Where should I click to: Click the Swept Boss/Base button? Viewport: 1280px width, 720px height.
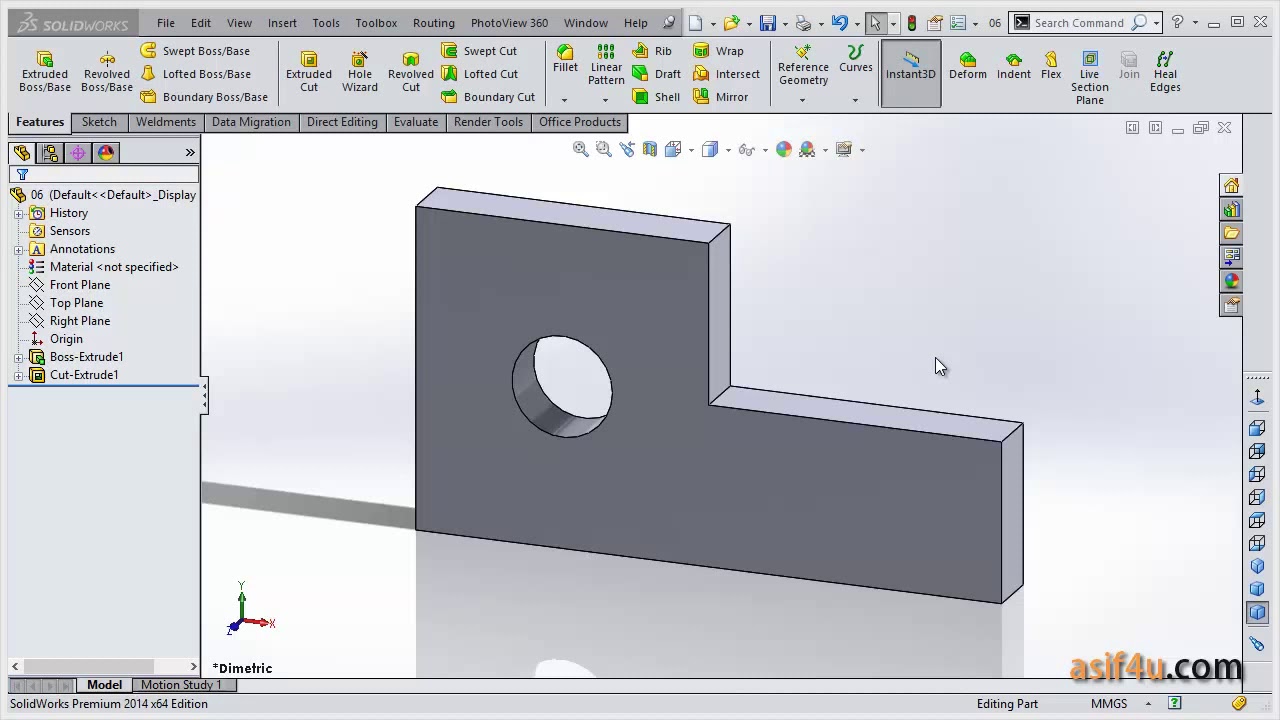(x=195, y=51)
